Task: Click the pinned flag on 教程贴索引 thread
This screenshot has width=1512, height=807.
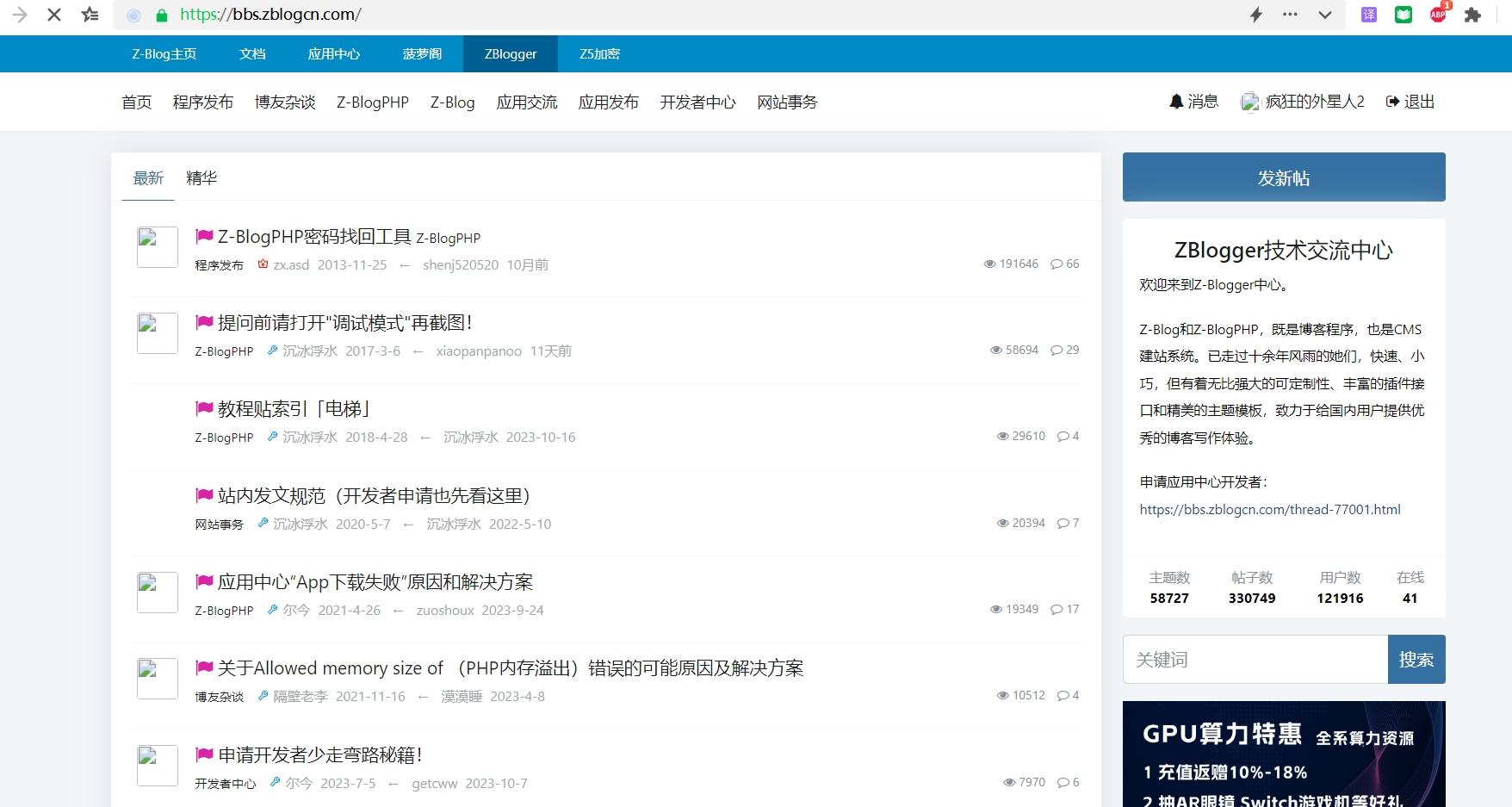Action: (204, 408)
